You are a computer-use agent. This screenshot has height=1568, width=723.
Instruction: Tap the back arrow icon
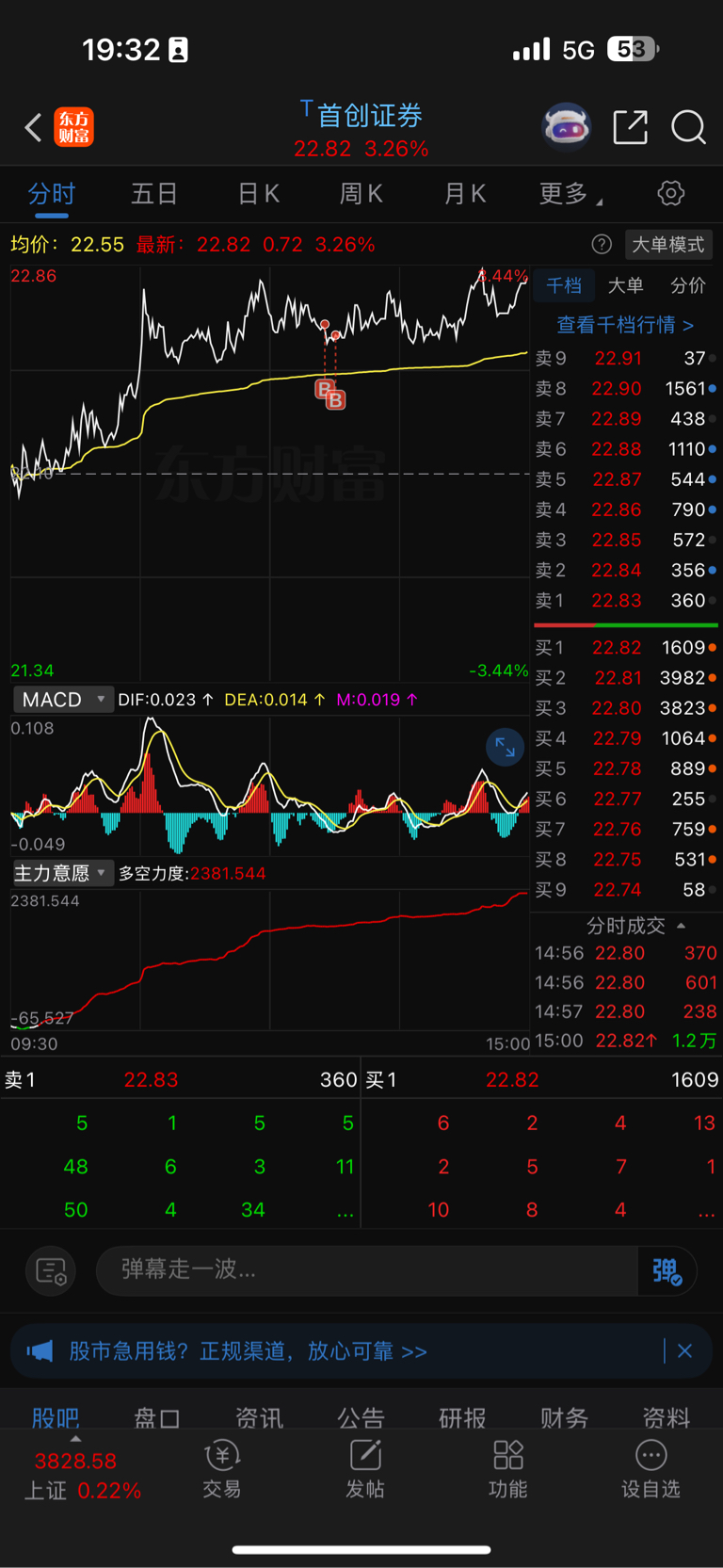[x=33, y=127]
